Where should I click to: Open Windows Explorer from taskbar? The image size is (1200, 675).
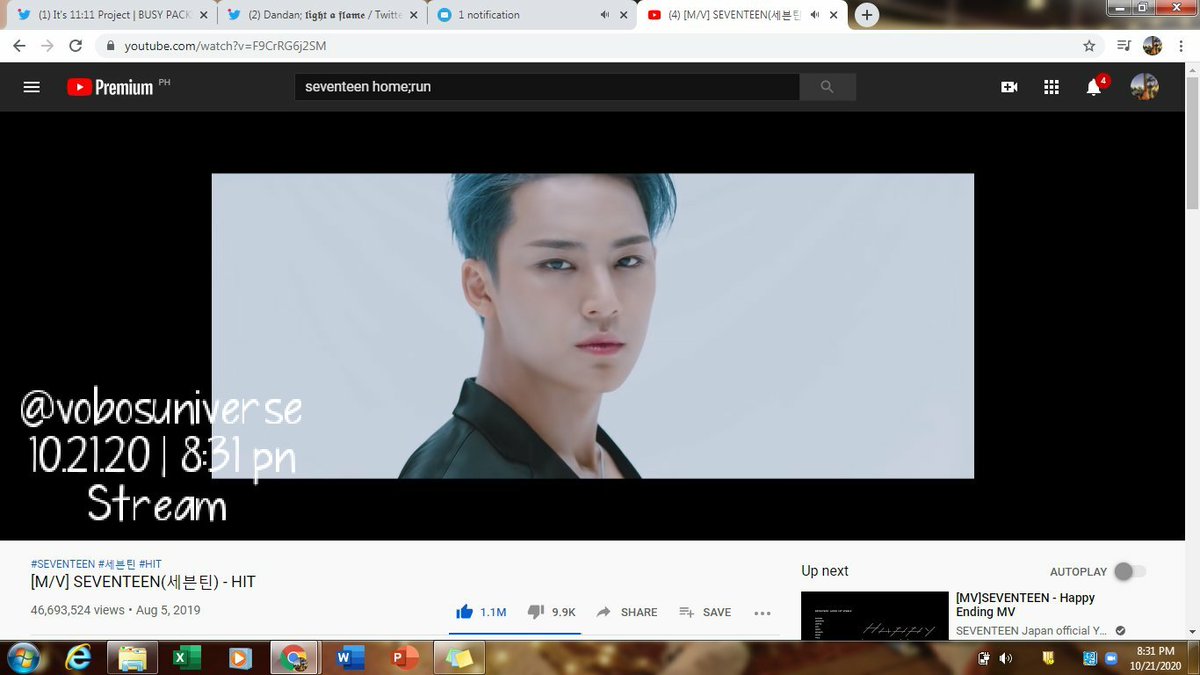[x=131, y=658]
